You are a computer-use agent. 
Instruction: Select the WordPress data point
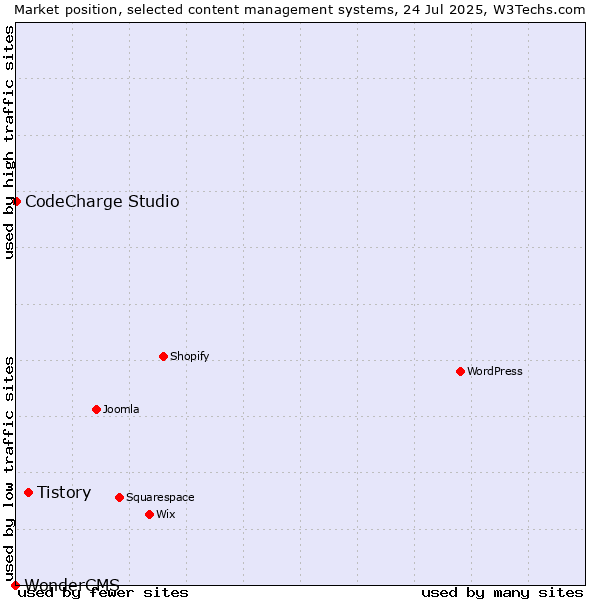(460, 372)
